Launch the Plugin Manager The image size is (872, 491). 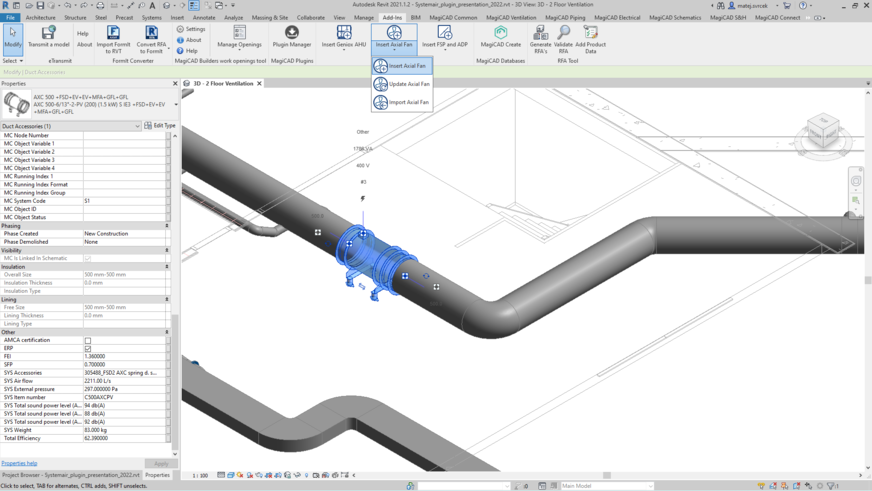click(x=292, y=34)
